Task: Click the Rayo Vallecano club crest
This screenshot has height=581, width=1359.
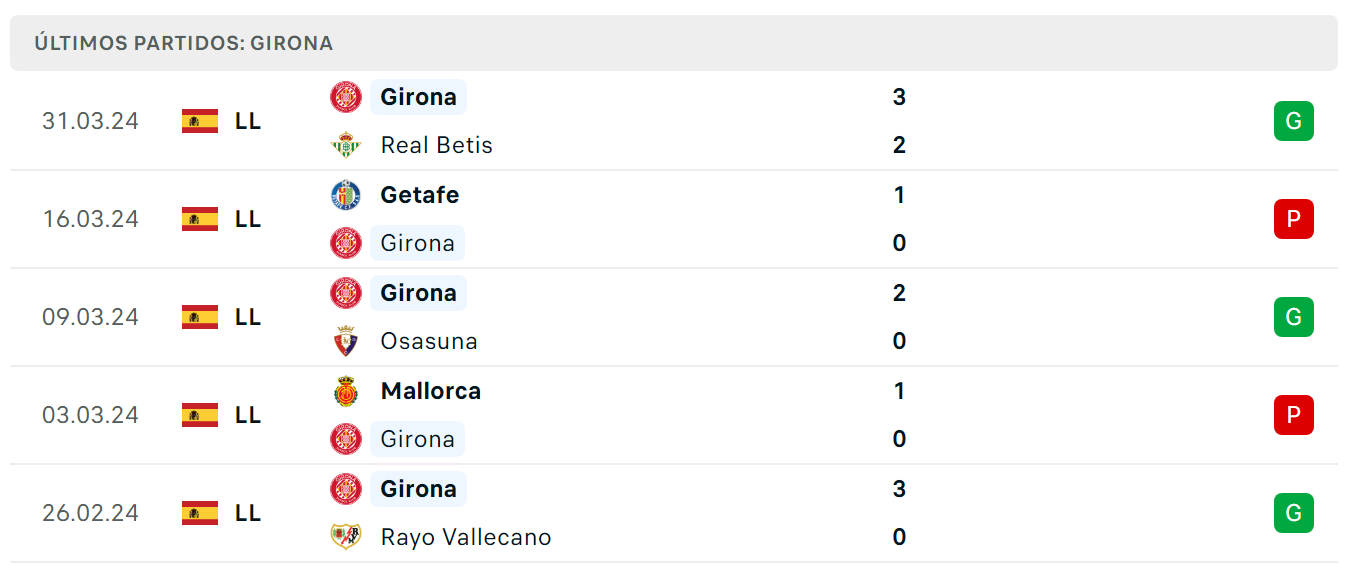Action: 346,537
